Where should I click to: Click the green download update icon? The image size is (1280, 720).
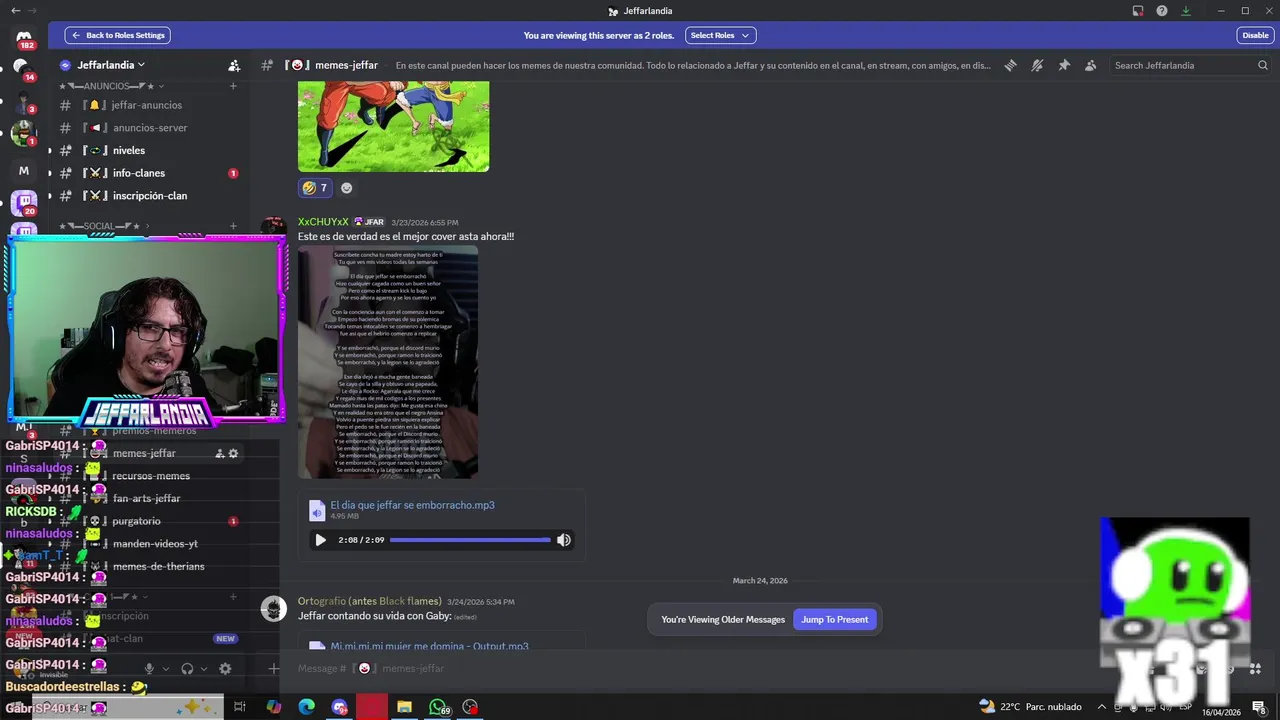coord(1186,11)
